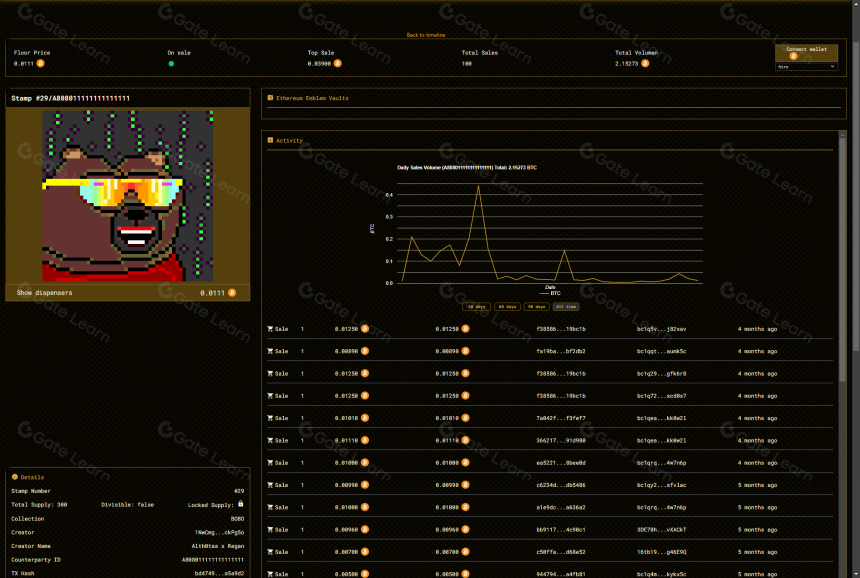Click transaction hash bb9117...4c90c1
This screenshot has height=578, width=860.
tap(561, 529)
